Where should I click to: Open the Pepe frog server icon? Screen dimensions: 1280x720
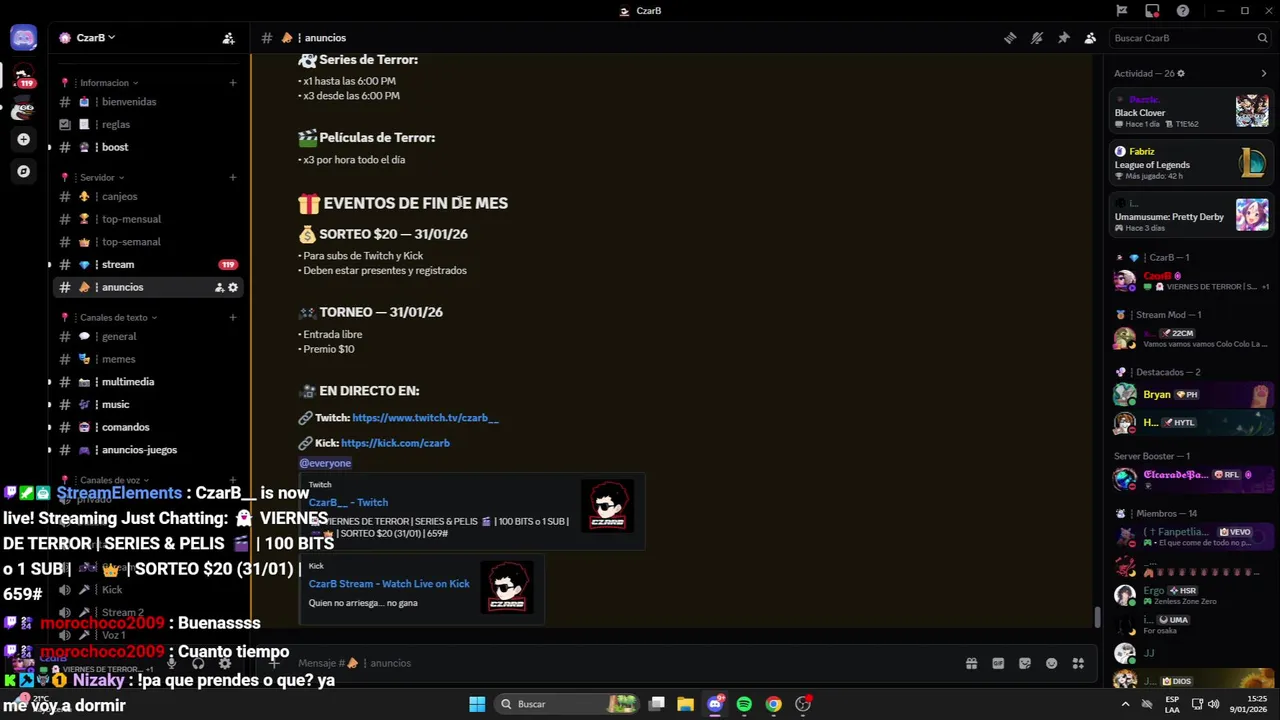23,108
